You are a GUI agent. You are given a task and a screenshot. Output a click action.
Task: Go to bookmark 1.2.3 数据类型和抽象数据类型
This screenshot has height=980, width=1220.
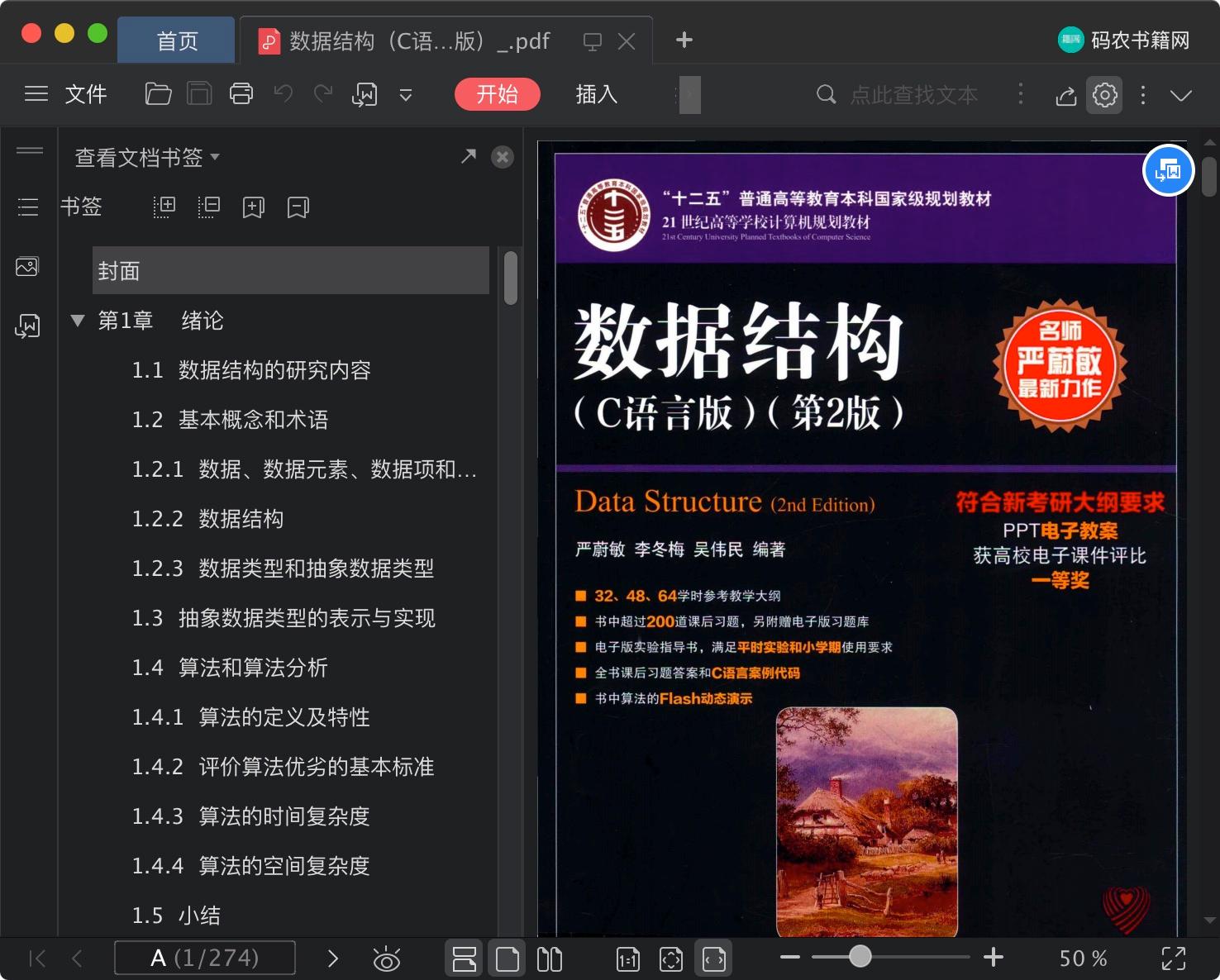click(283, 568)
